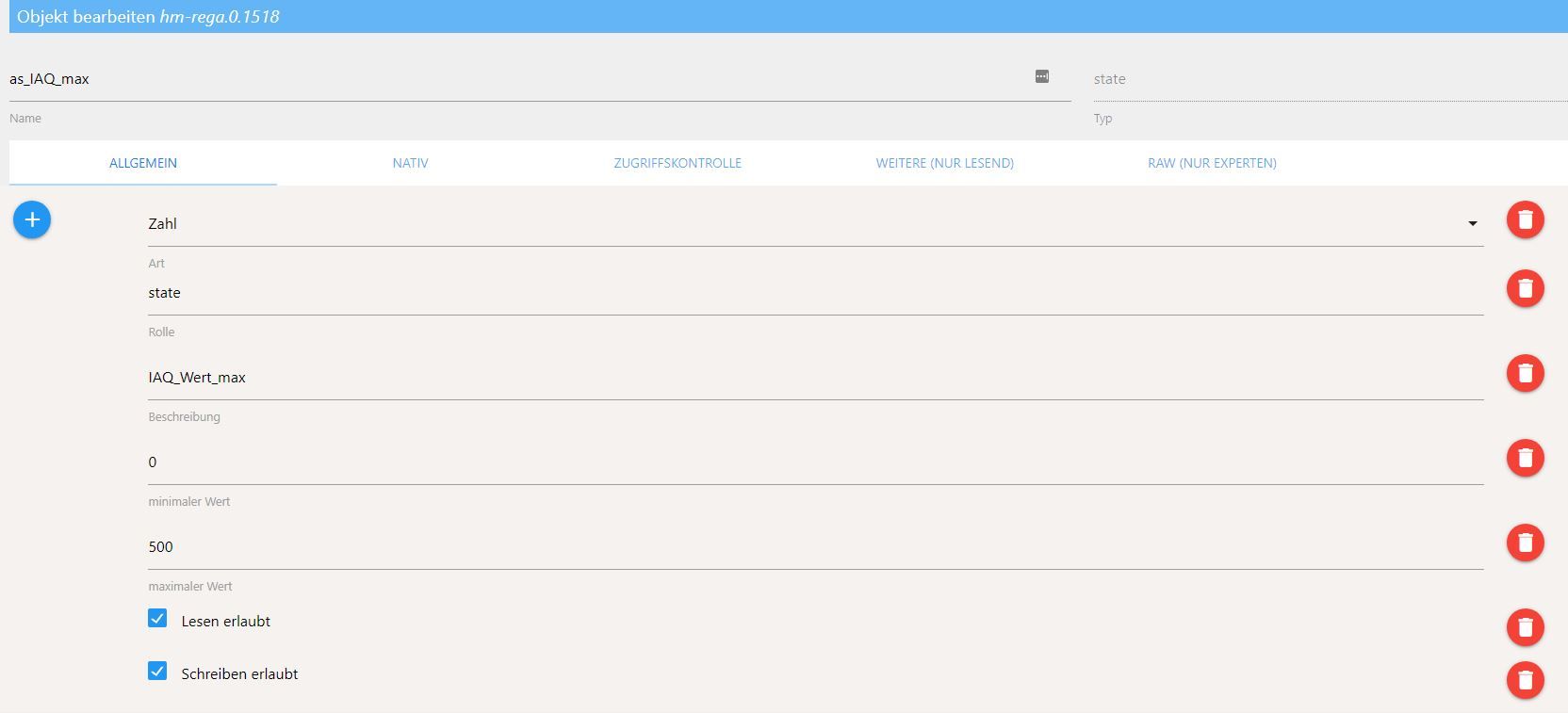Delete the maximaler Wert attribute row

1525,543
